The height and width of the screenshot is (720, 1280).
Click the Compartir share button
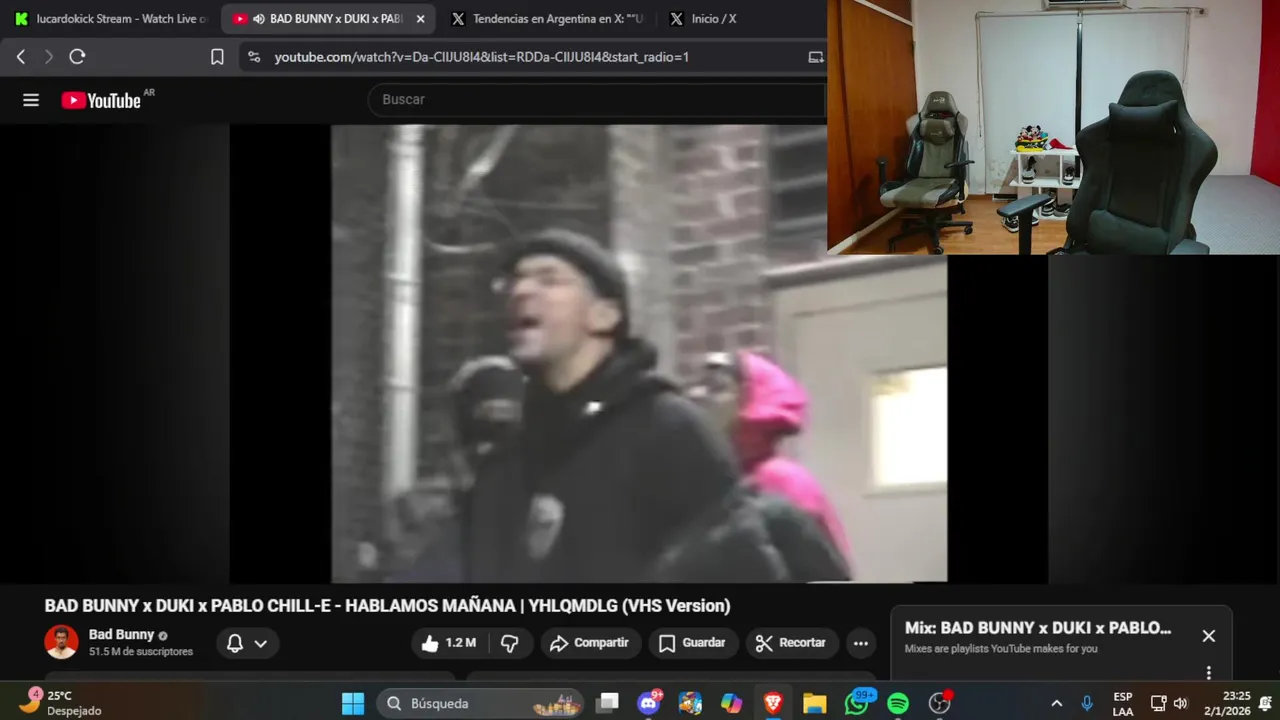click(x=590, y=643)
